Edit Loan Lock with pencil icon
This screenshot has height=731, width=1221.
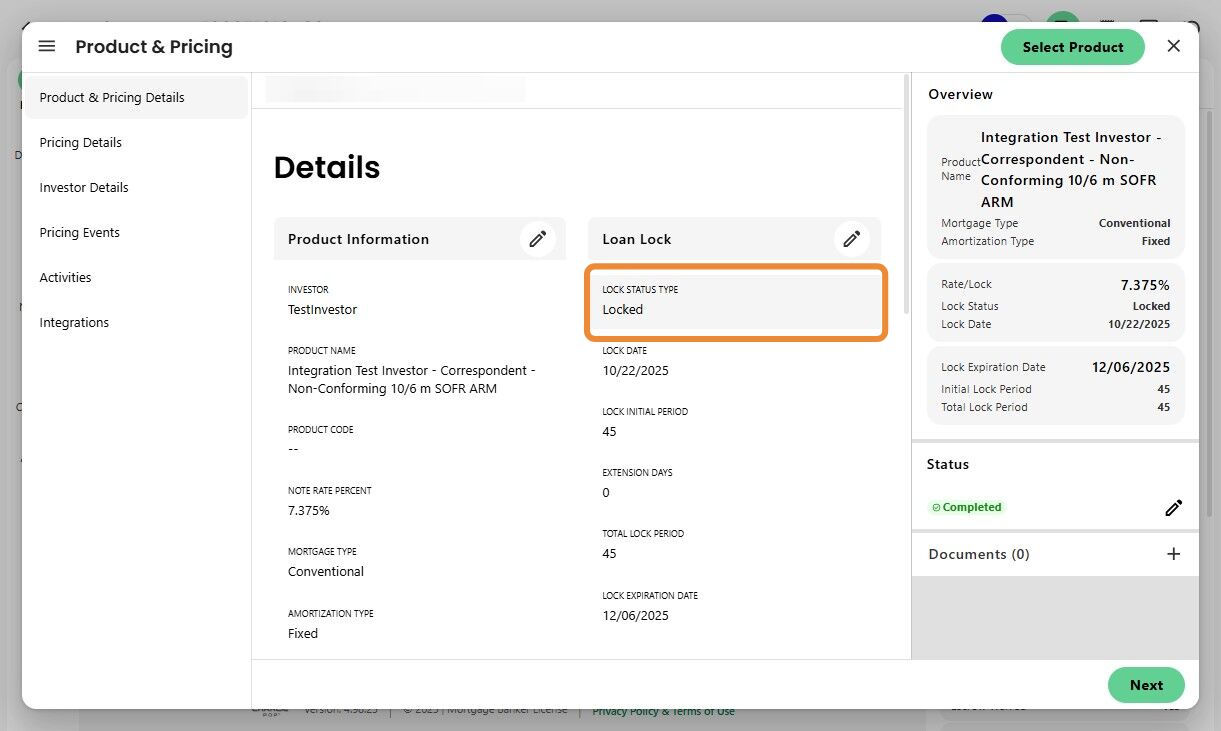pyautogui.click(x=852, y=239)
